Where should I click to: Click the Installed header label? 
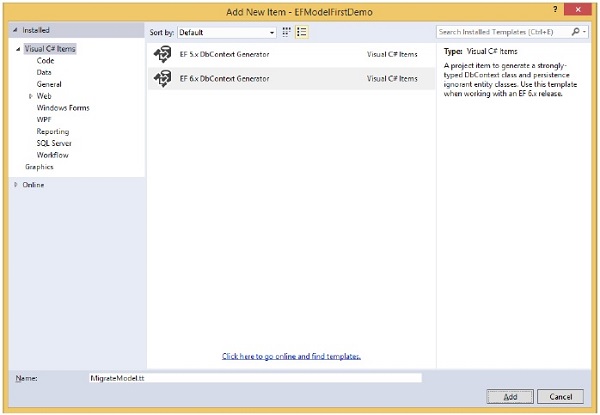[x=36, y=30]
